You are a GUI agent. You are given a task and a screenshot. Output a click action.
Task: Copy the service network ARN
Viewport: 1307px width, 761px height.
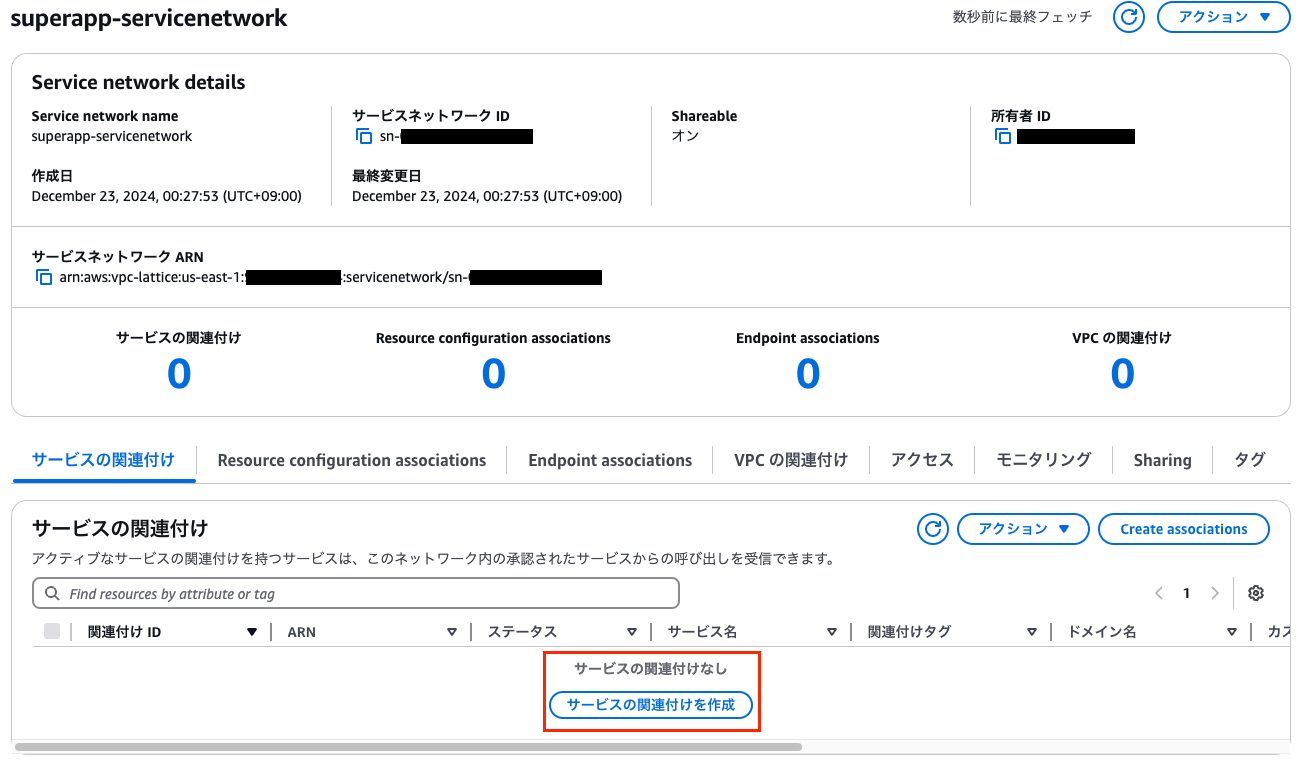pyautogui.click(x=43, y=277)
